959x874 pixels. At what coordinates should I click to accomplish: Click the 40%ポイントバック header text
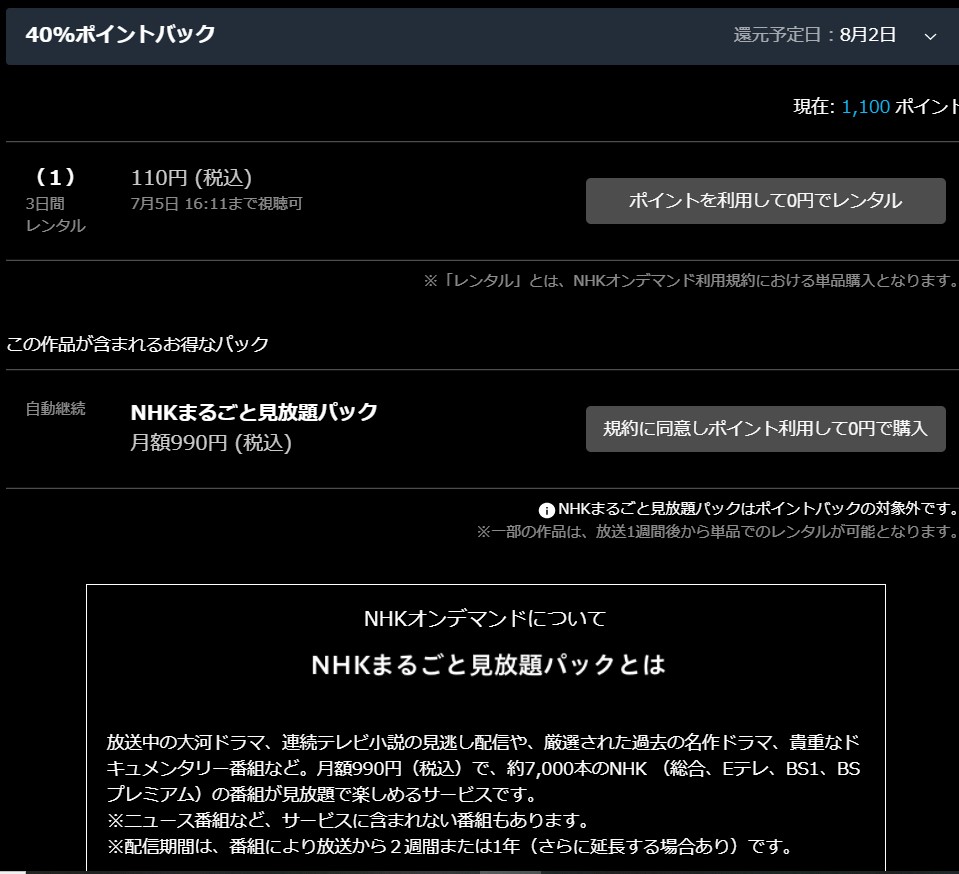(x=120, y=34)
